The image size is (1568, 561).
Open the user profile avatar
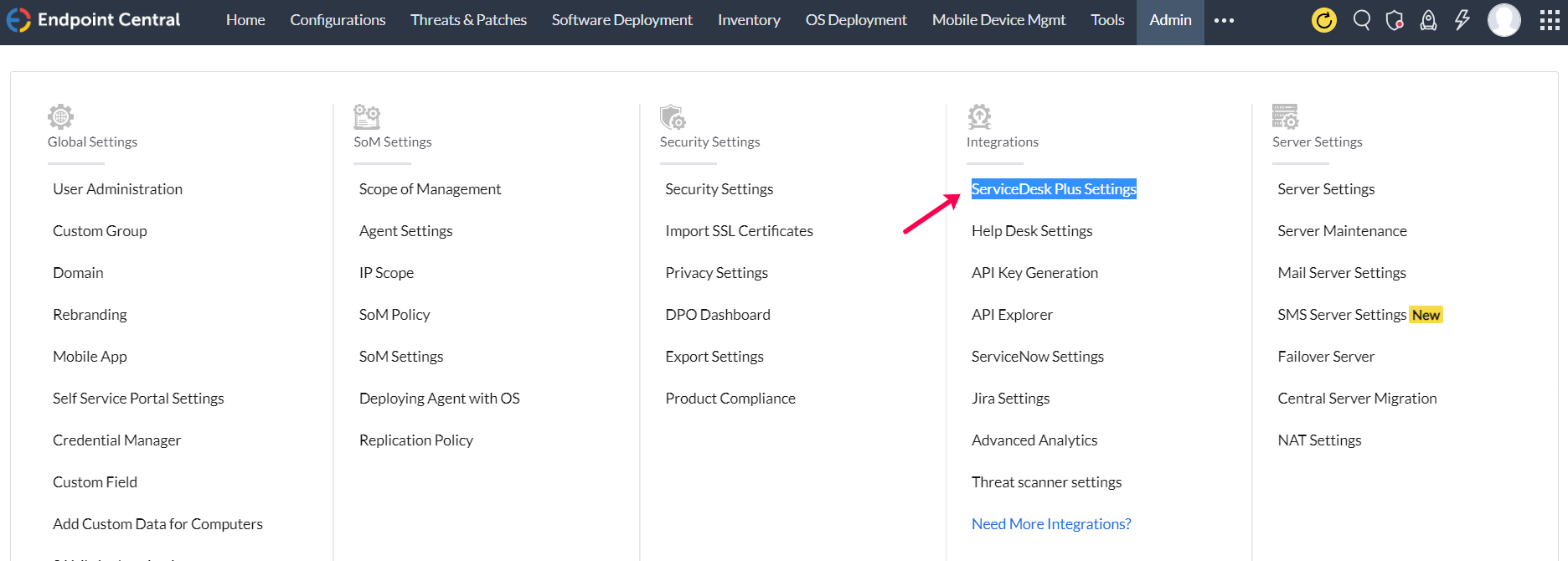coord(1504,20)
